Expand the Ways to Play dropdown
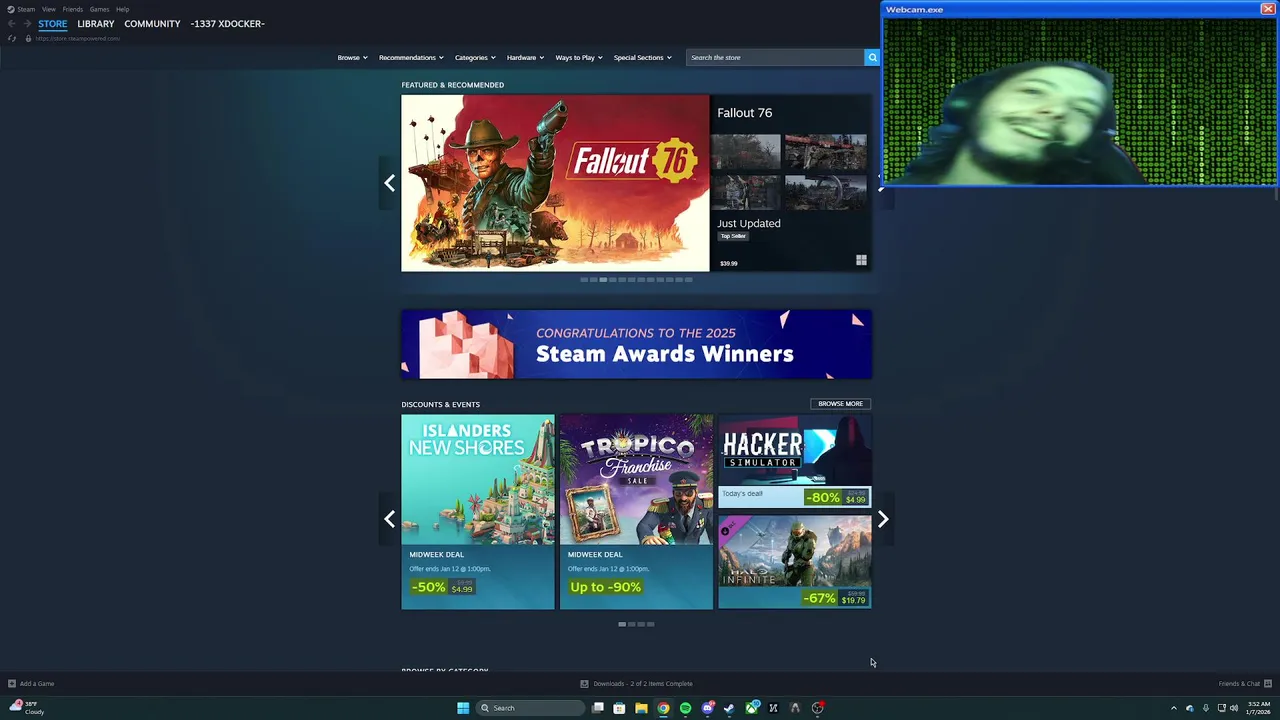The image size is (1280, 720). click(579, 57)
